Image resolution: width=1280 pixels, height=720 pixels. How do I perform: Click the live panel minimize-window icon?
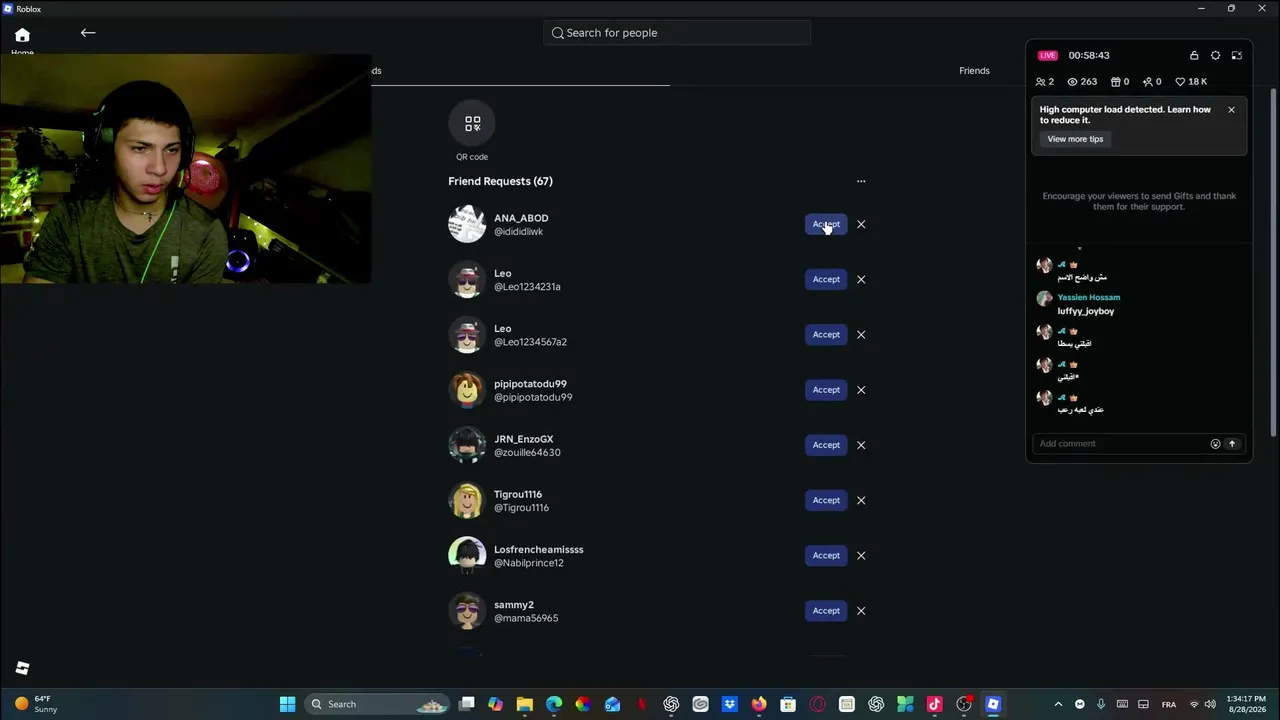point(1237,56)
